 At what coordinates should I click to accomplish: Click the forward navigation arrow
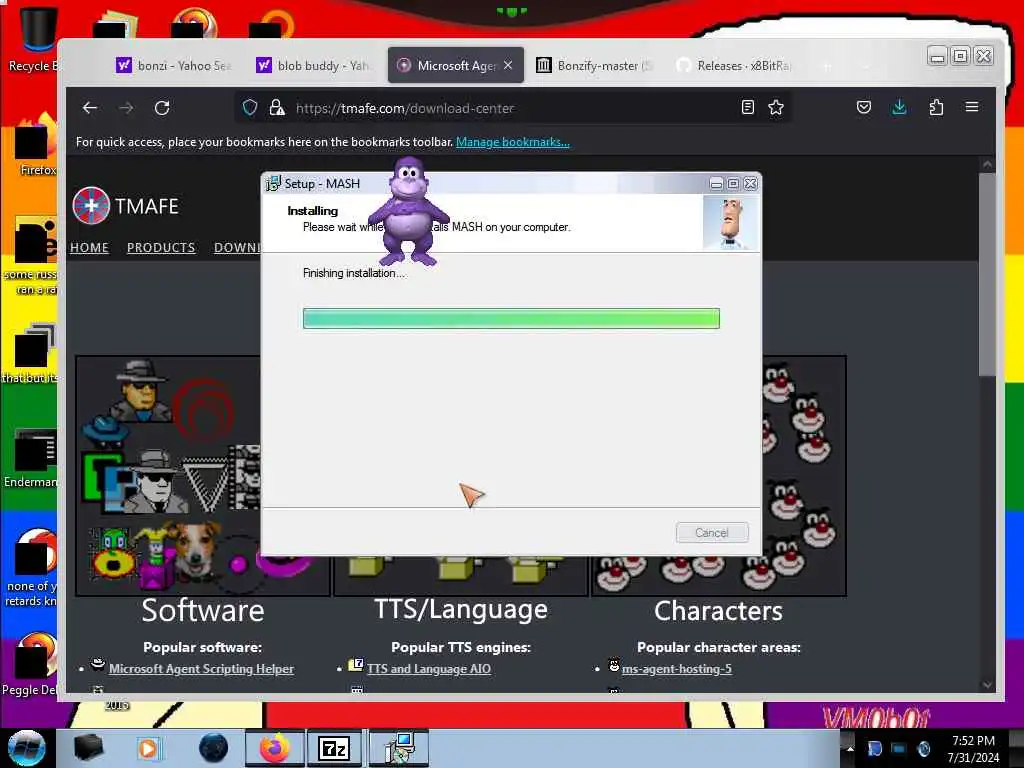click(x=126, y=108)
